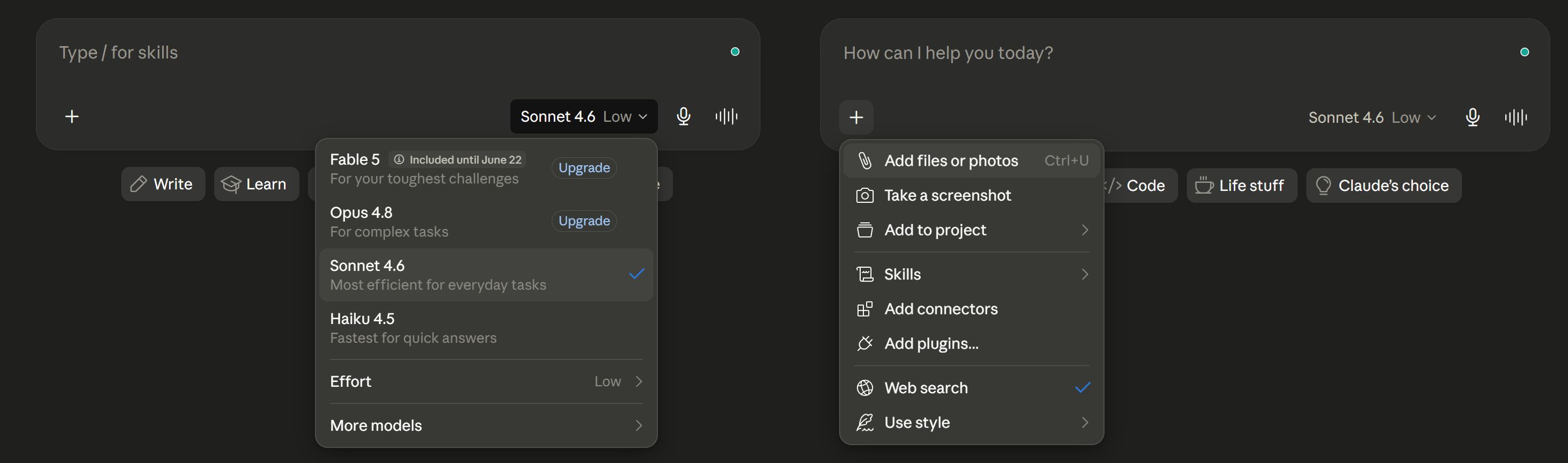The image size is (1568, 463).
Task: Click the feather icon for Use style
Action: [x=864, y=422]
